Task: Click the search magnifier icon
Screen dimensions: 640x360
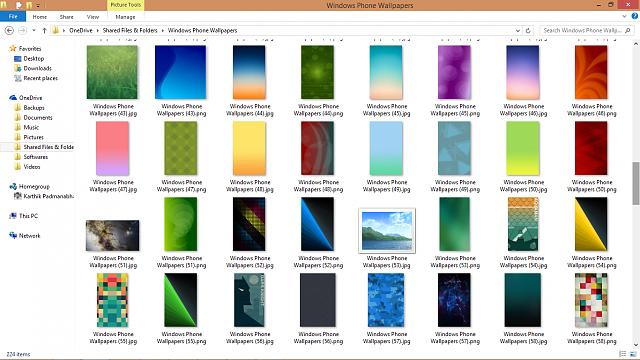Action: [628, 31]
